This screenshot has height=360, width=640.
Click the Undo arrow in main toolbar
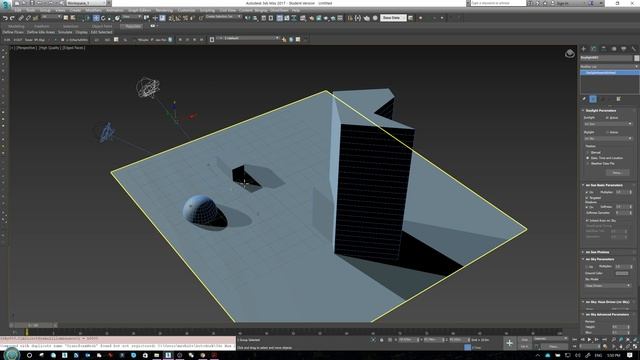point(5,18)
